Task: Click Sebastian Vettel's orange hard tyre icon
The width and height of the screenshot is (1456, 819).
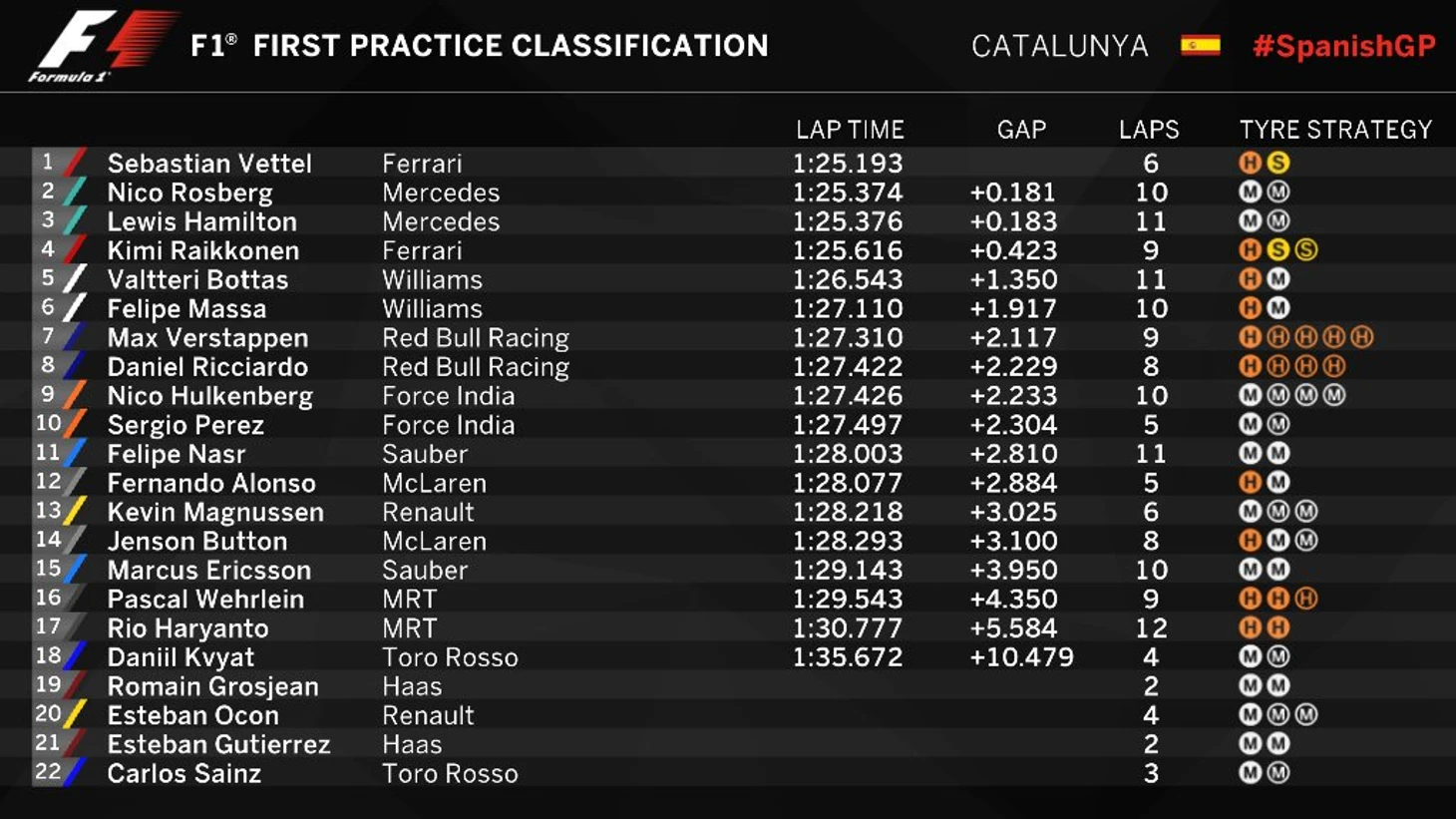Action: click(1250, 163)
